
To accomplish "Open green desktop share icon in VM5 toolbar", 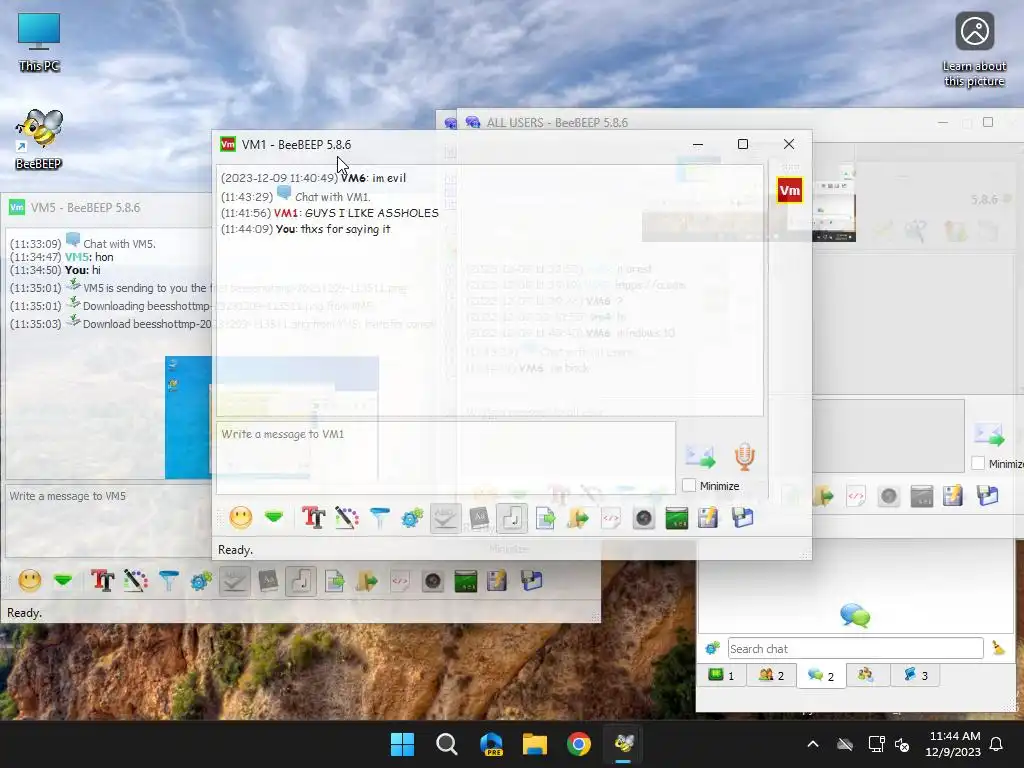I will pos(466,581).
